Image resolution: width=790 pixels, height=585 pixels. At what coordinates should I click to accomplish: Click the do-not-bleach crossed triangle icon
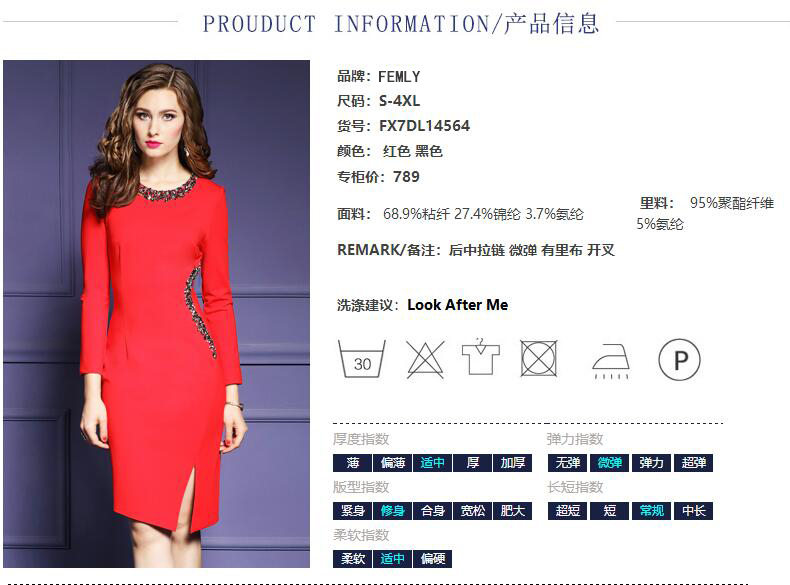[x=425, y=359]
